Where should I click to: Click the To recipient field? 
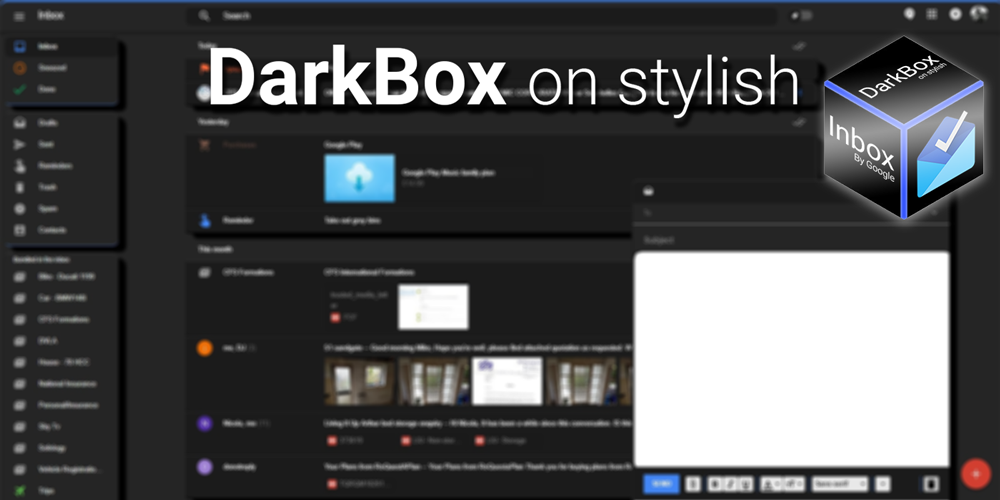791,212
